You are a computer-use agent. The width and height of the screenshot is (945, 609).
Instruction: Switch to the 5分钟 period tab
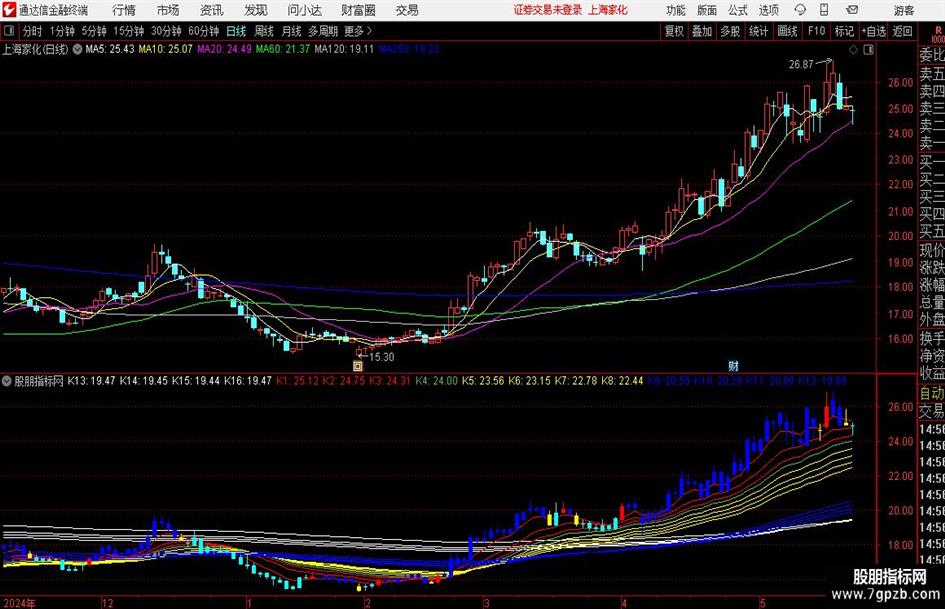click(94, 31)
